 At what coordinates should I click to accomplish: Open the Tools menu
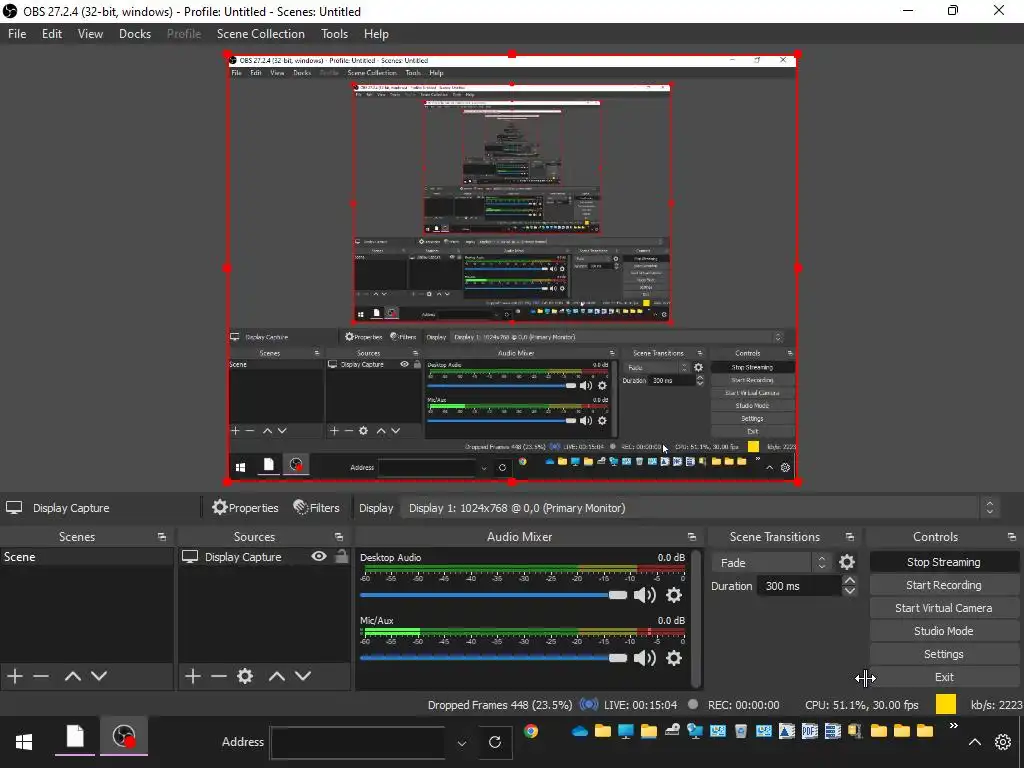click(334, 34)
